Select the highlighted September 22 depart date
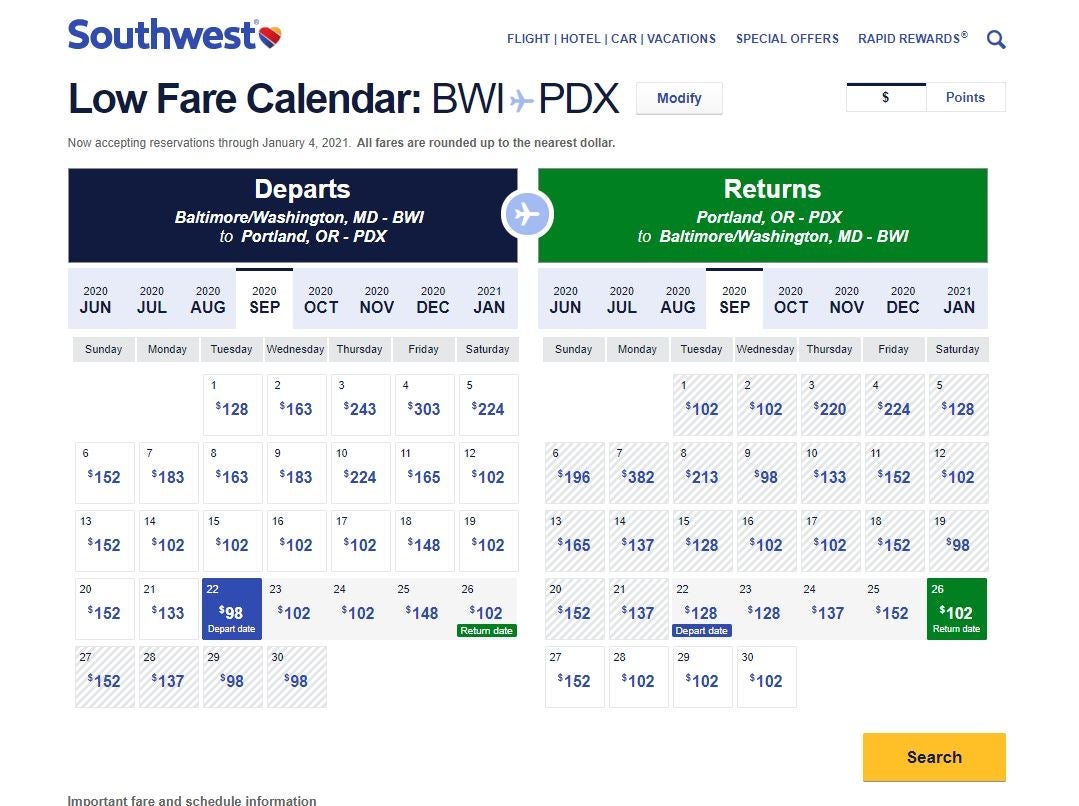1079x806 pixels. (232, 608)
